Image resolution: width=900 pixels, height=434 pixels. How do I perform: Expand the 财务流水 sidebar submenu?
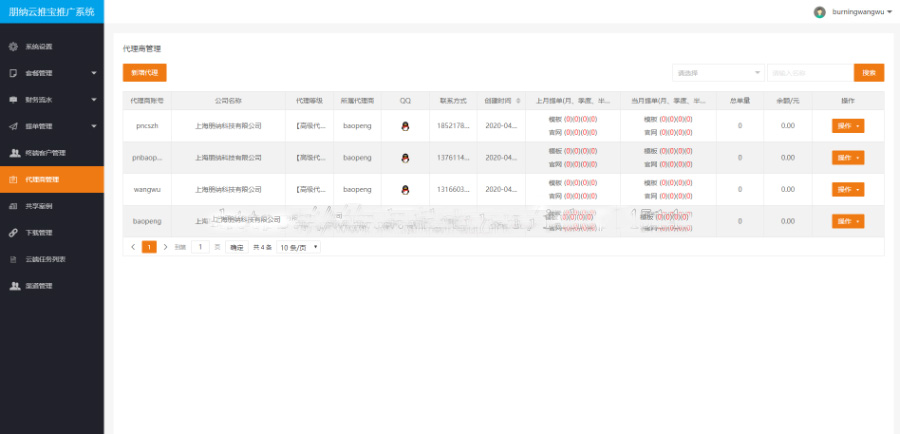(93, 99)
